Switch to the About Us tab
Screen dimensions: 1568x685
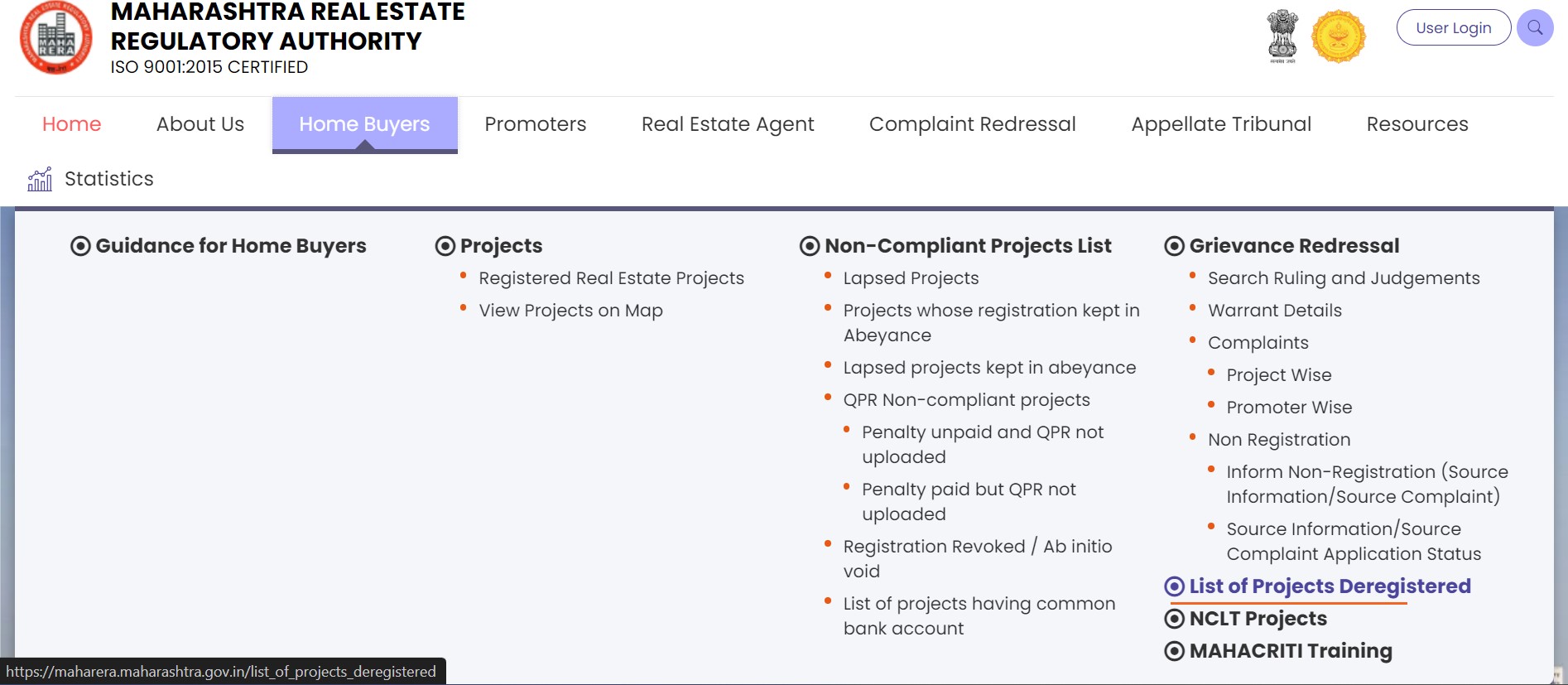pyautogui.click(x=199, y=124)
